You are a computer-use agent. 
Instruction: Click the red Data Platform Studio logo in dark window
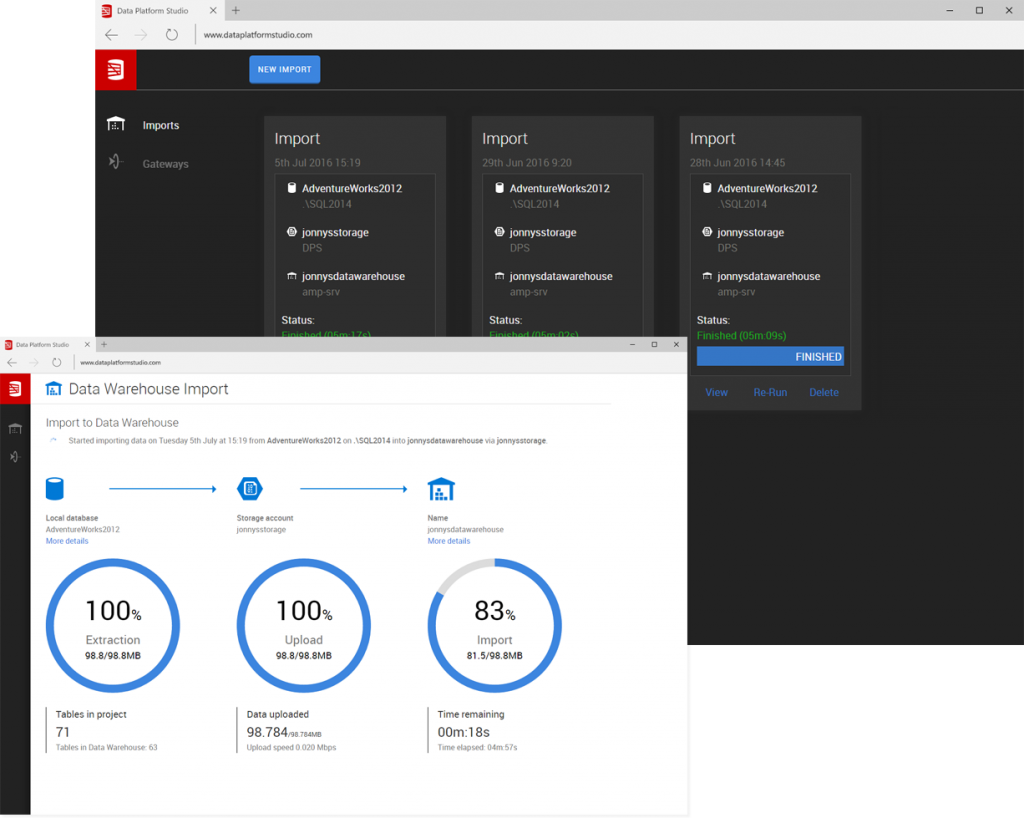tap(116, 69)
